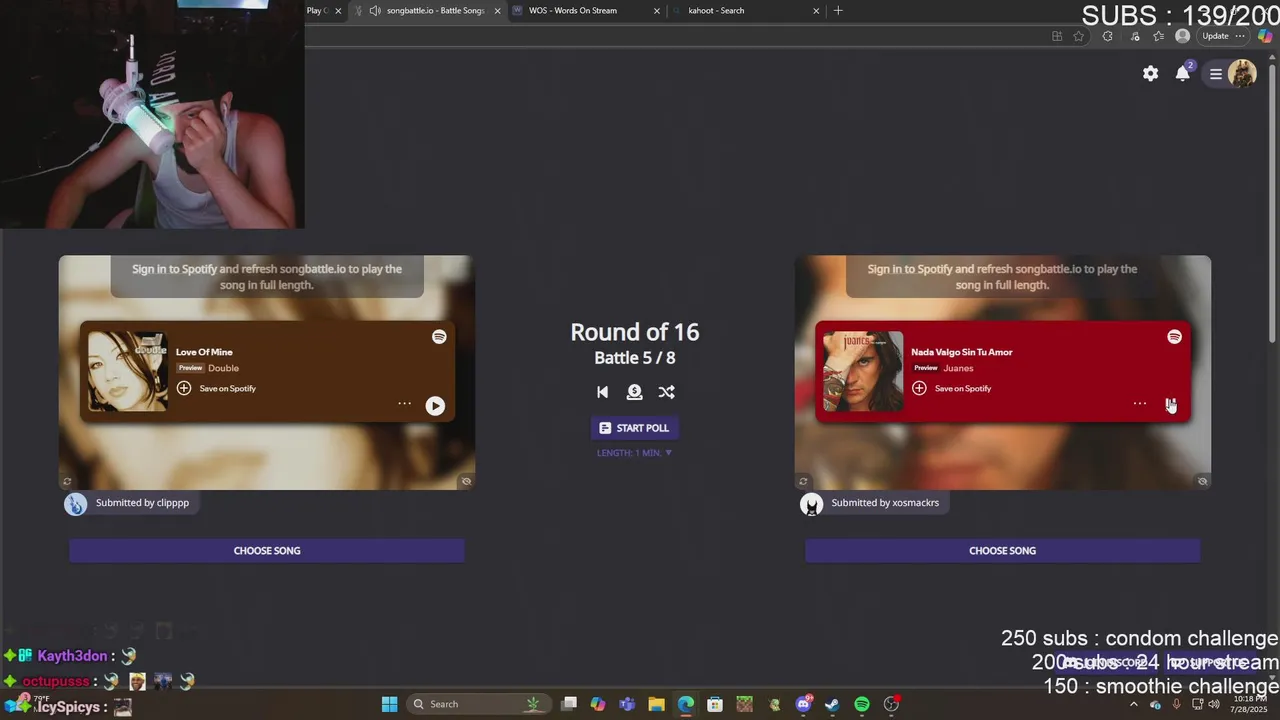Open Microsoft Teams from taskbar

pos(627,704)
